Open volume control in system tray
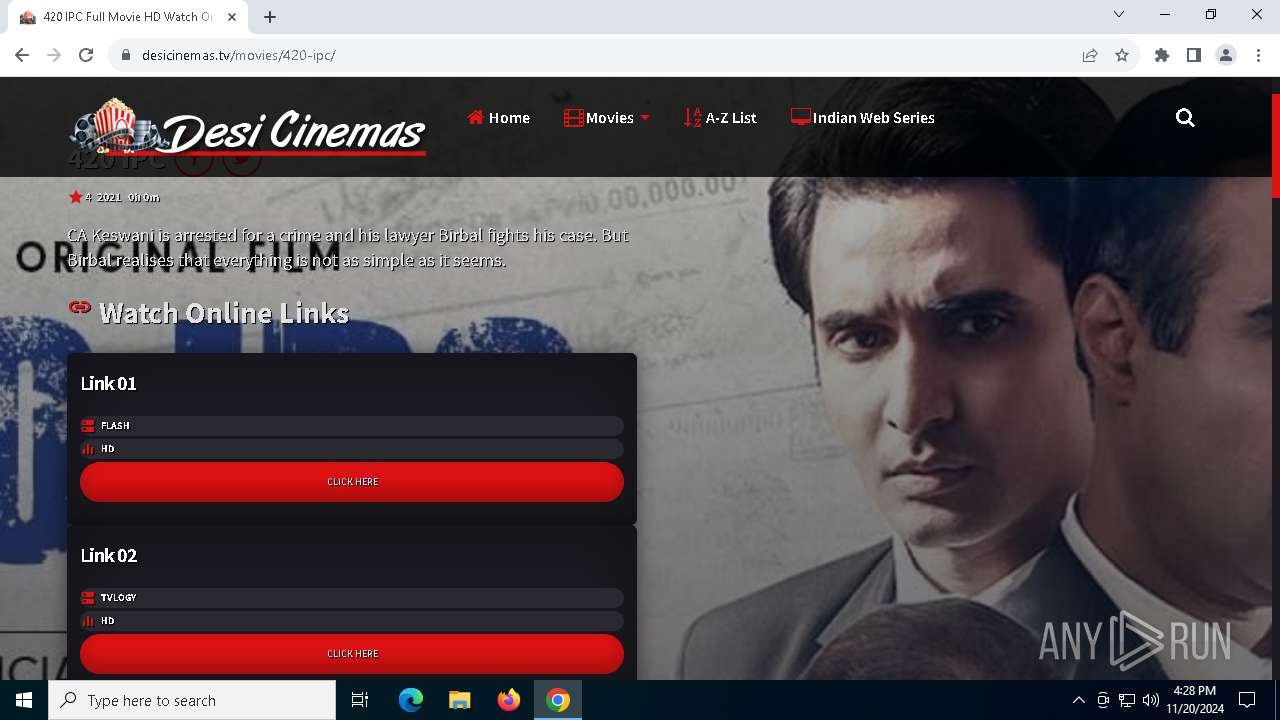This screenshot has width=1280, height=720. click(x=1150, y=700)
